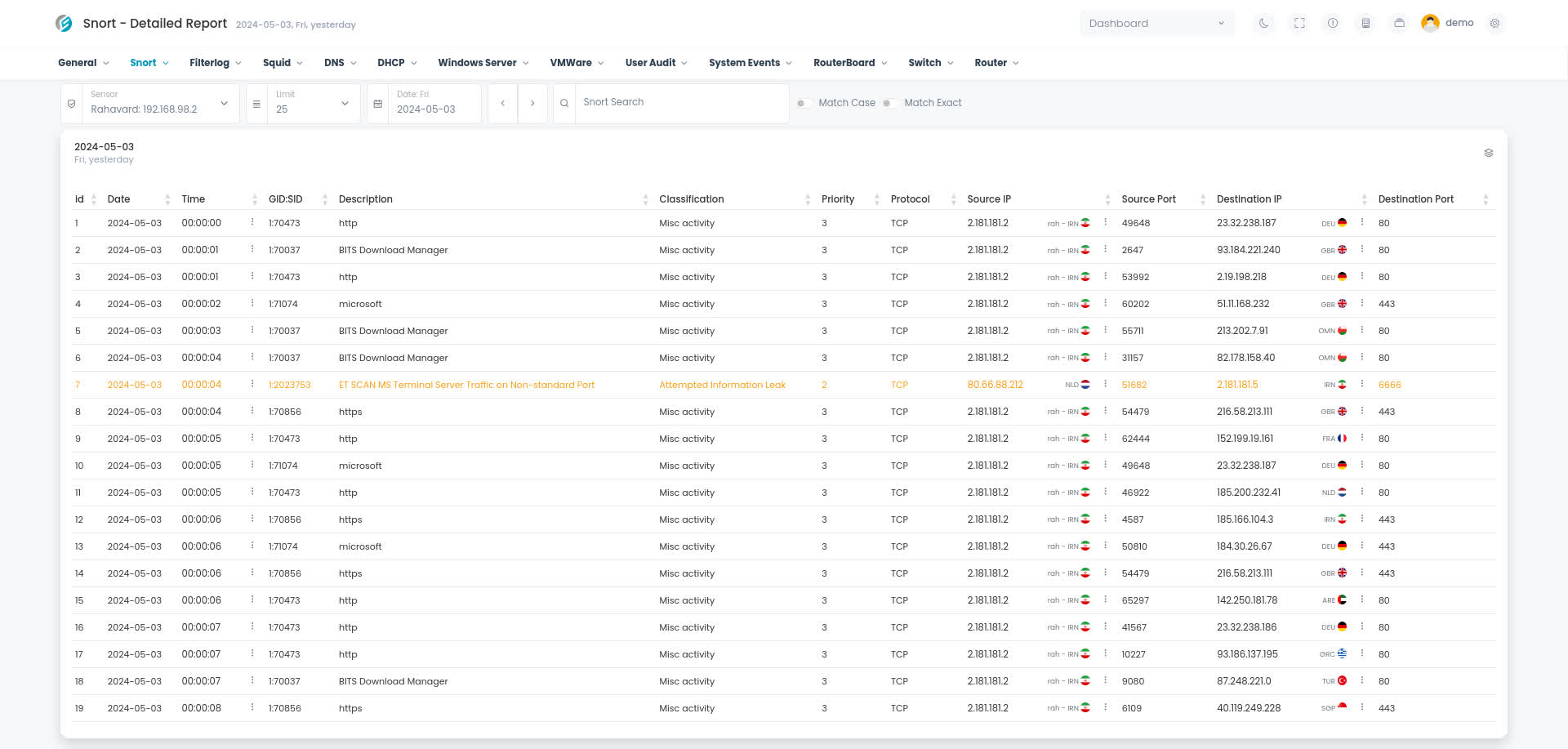The width and height of the screenshot is (1568, 749).
Task: Click the shield icon in Sensor field
Action: pos(72,104)
